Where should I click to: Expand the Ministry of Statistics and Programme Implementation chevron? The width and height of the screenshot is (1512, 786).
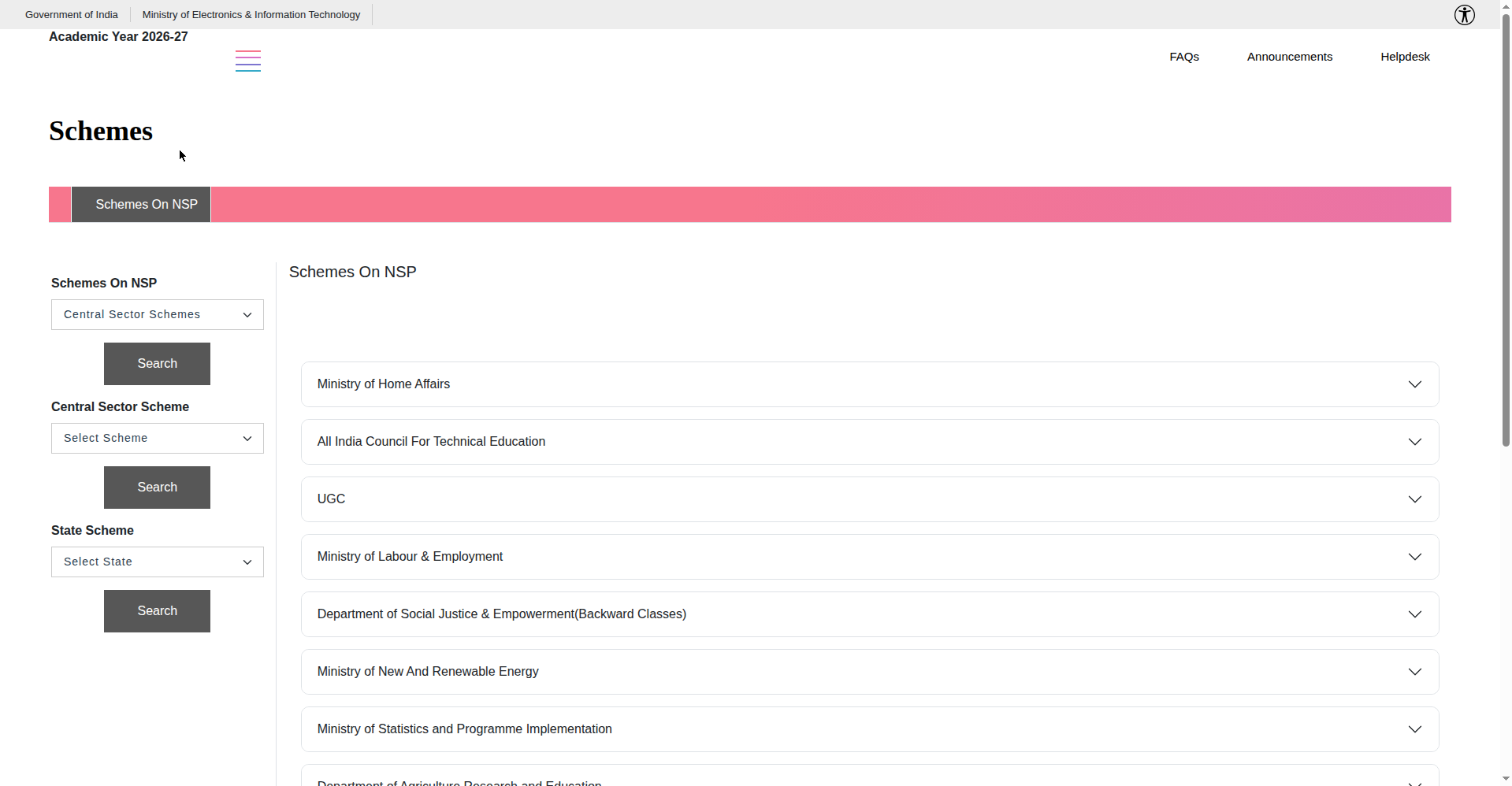click(x=1415, y=729)
